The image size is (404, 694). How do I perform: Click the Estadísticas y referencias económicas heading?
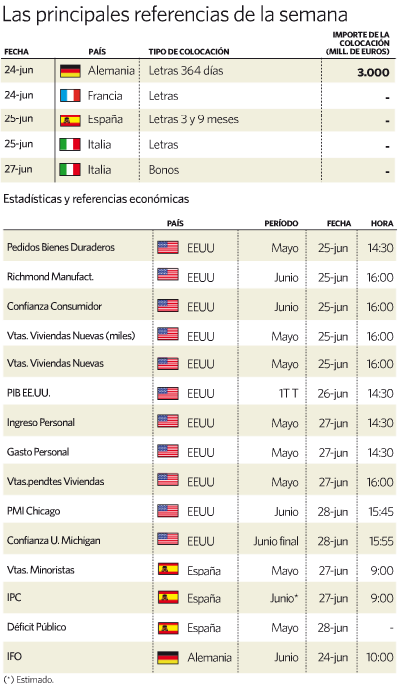[x=96, y=199]
